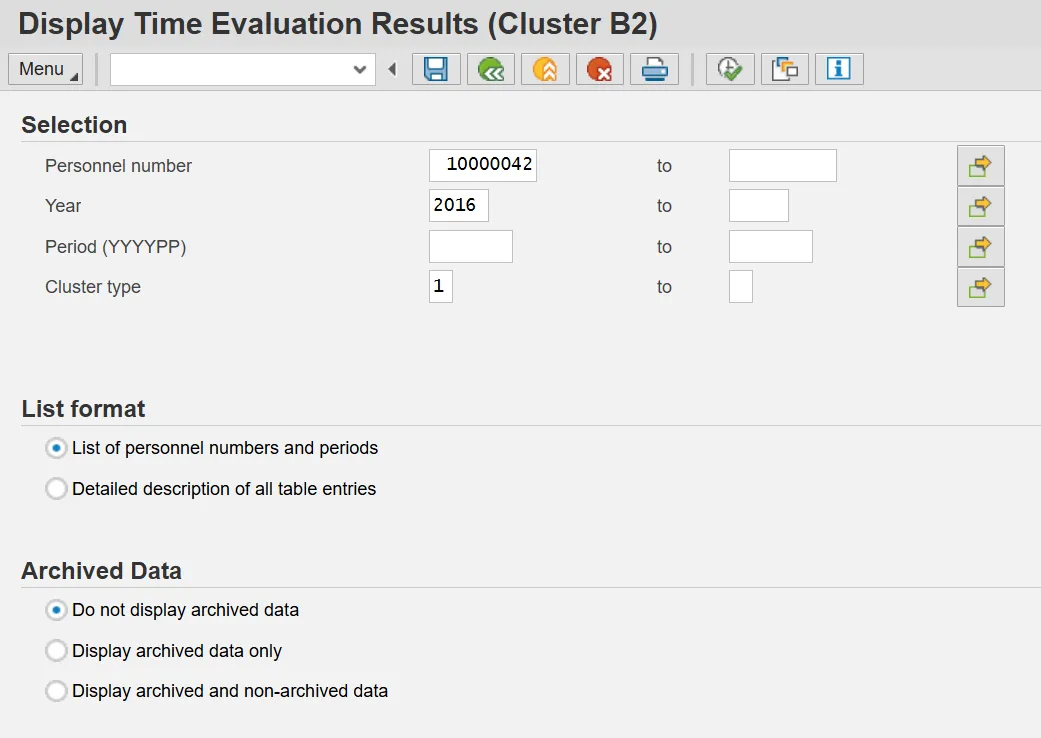The height and width of the screenshot is (738, 1041).
Task: Click the Print icon
Action: point(654,69)
